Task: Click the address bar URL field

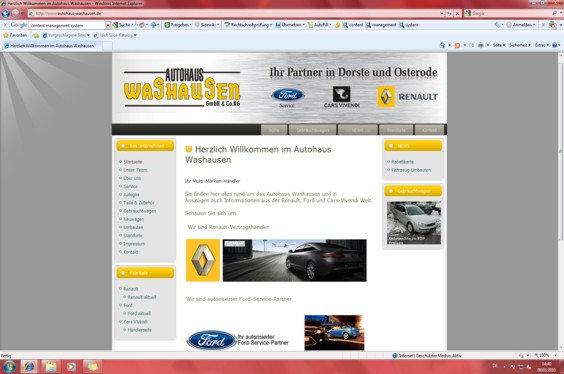Action: [234, 13]
